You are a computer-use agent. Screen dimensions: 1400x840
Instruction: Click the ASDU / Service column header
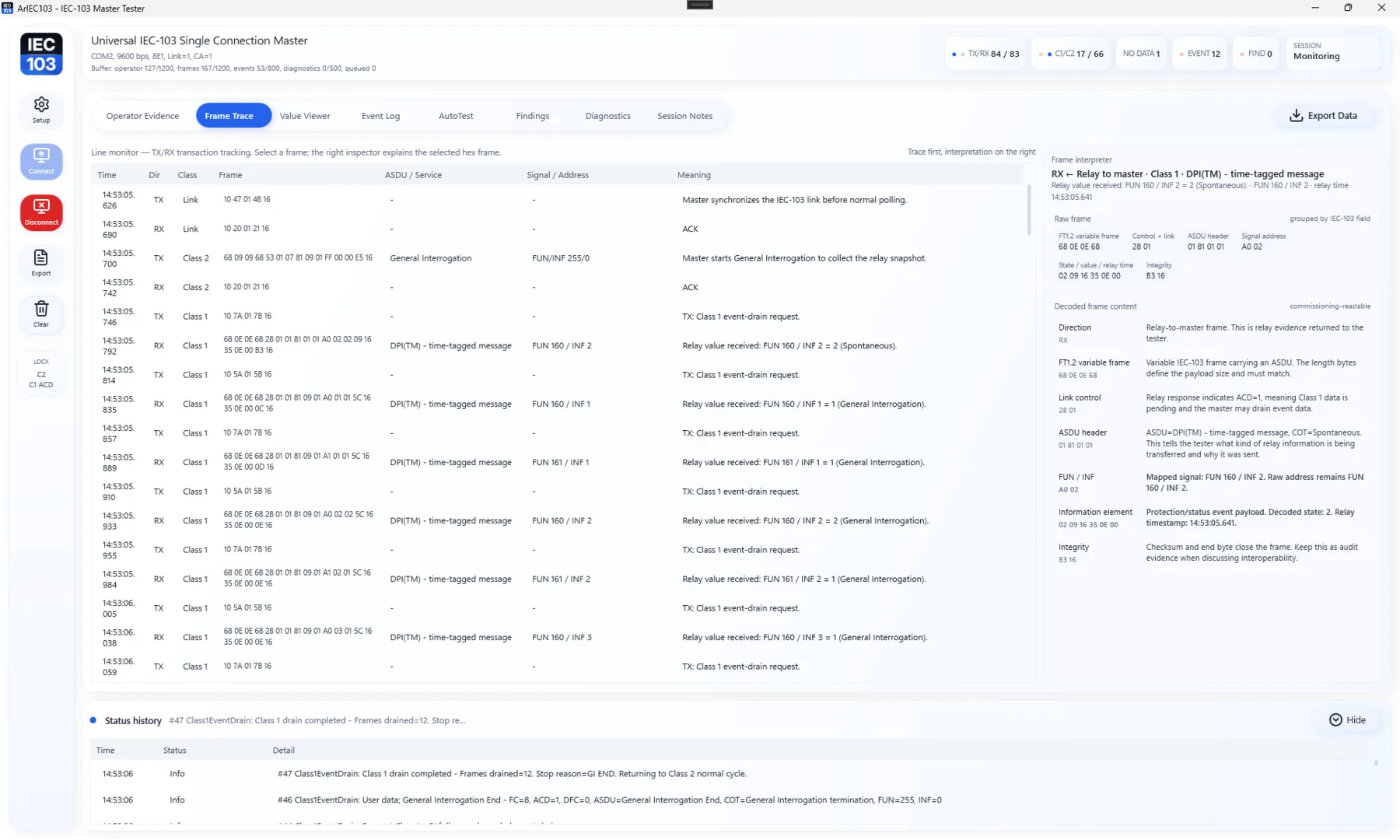tap(413, 175)
